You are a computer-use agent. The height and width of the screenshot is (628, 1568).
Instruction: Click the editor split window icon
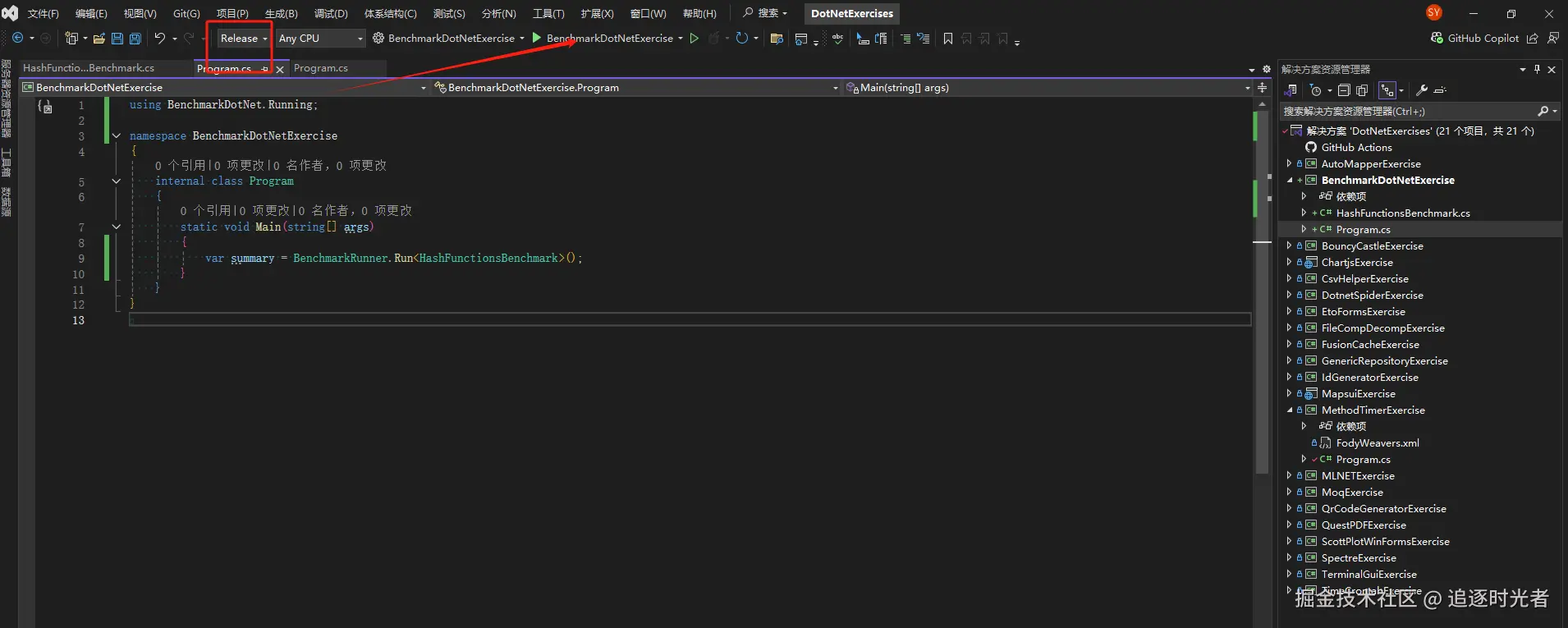tap(1263, 87)
